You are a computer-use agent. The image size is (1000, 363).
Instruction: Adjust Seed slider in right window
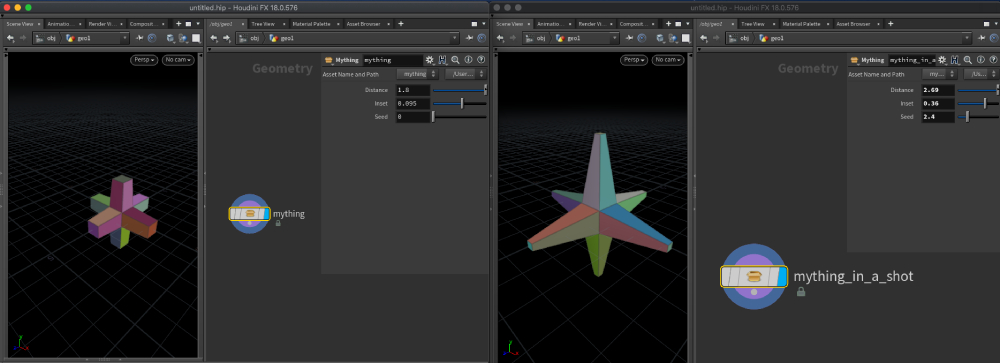point(978,117)
